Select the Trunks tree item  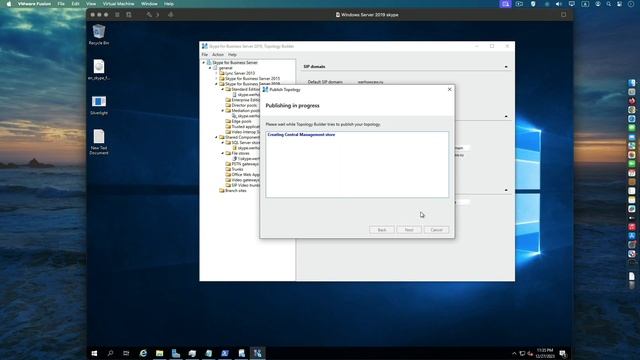238,169
